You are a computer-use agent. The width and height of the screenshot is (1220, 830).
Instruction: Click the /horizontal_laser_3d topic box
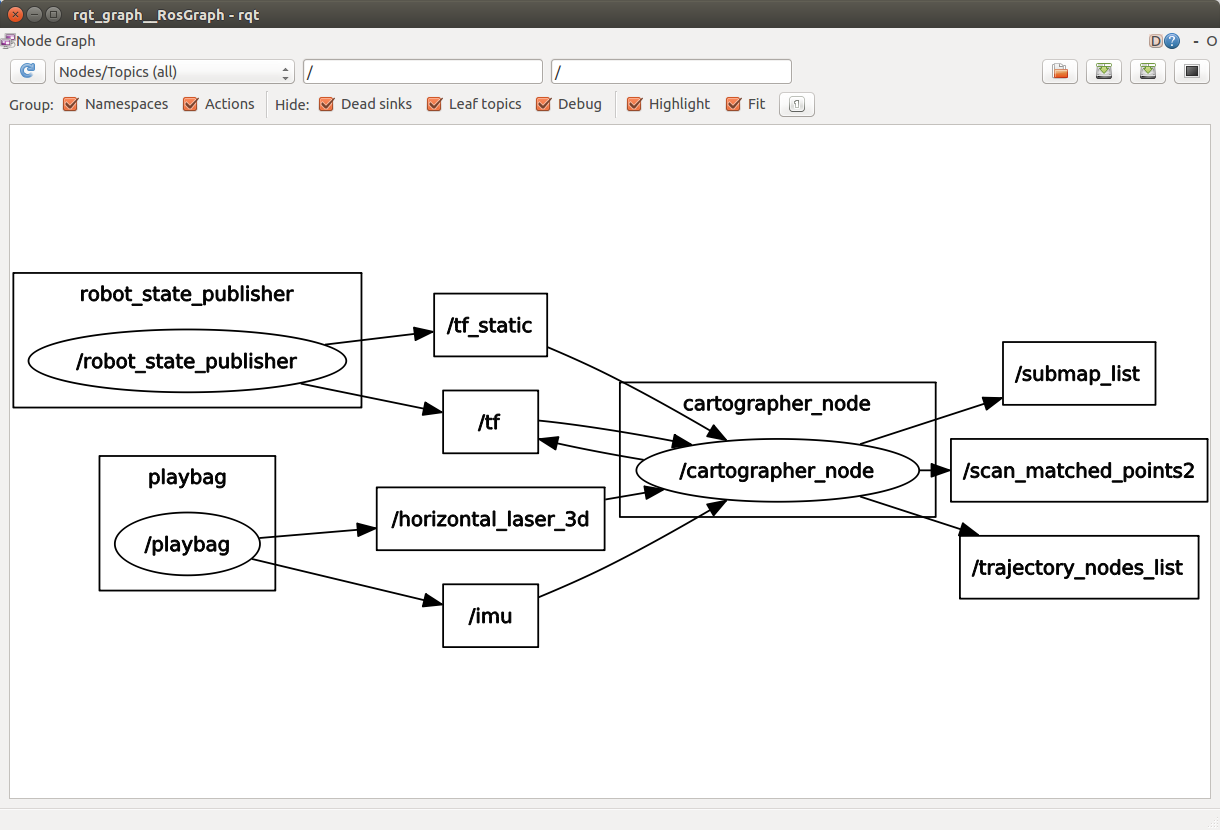tap(490, 519)
